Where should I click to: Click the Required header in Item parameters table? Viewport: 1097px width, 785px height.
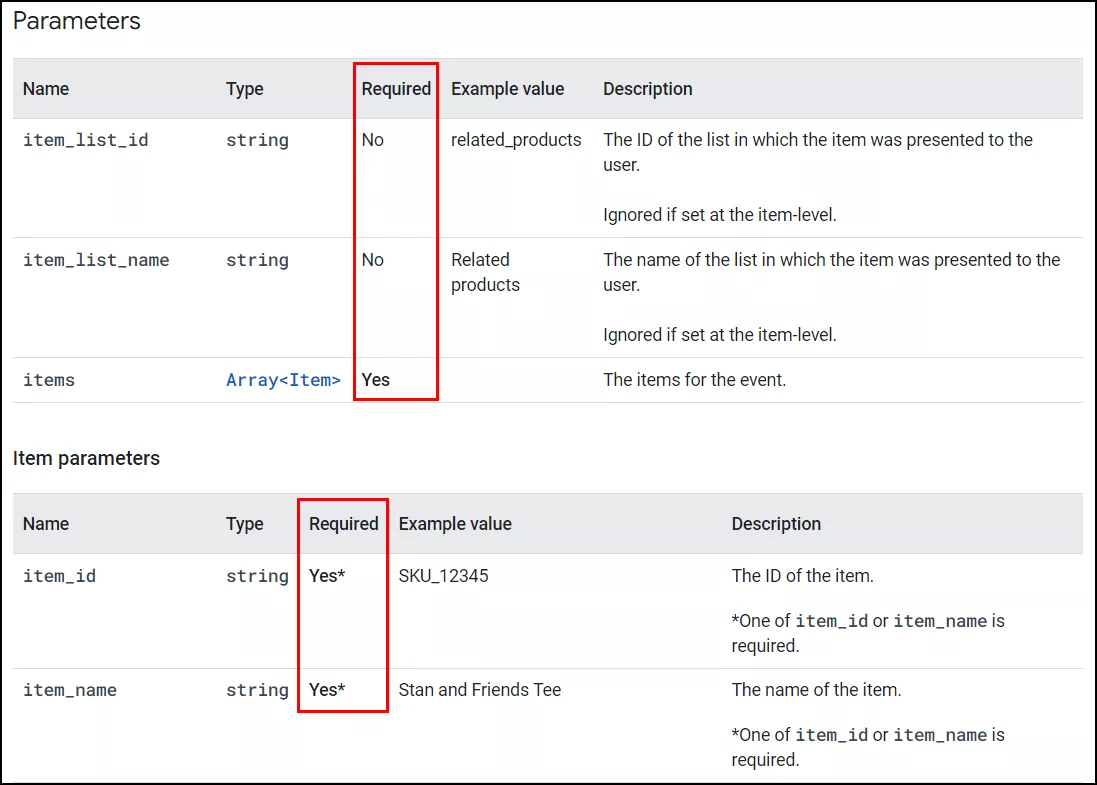(x=344, y=524)
